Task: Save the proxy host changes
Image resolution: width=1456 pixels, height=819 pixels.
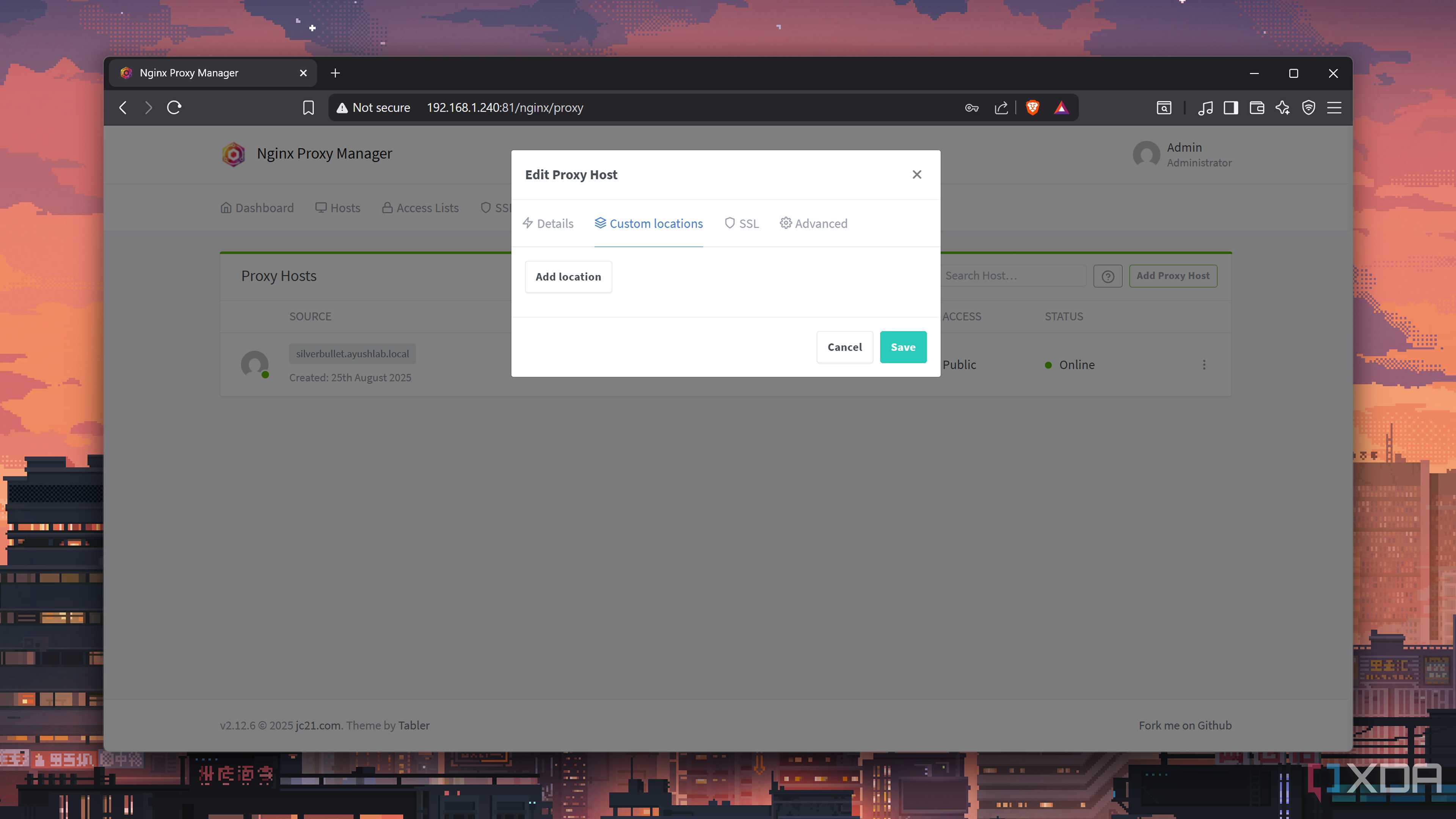Action: [x=903, y=347]
